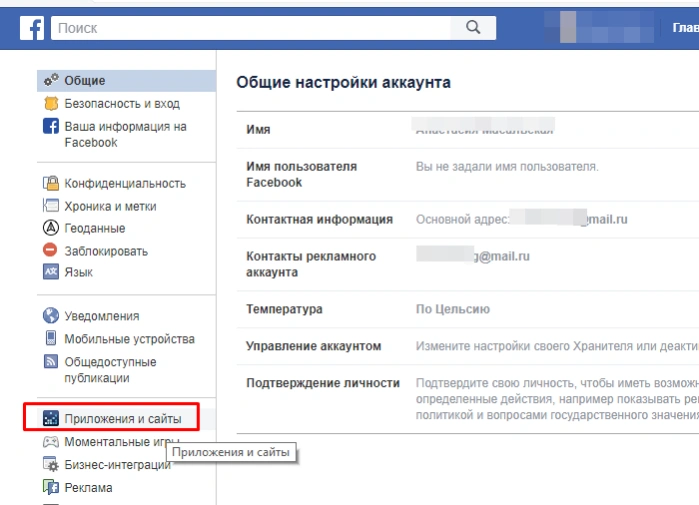Open the Управление аккаунтом row

(x=468, y=346)
